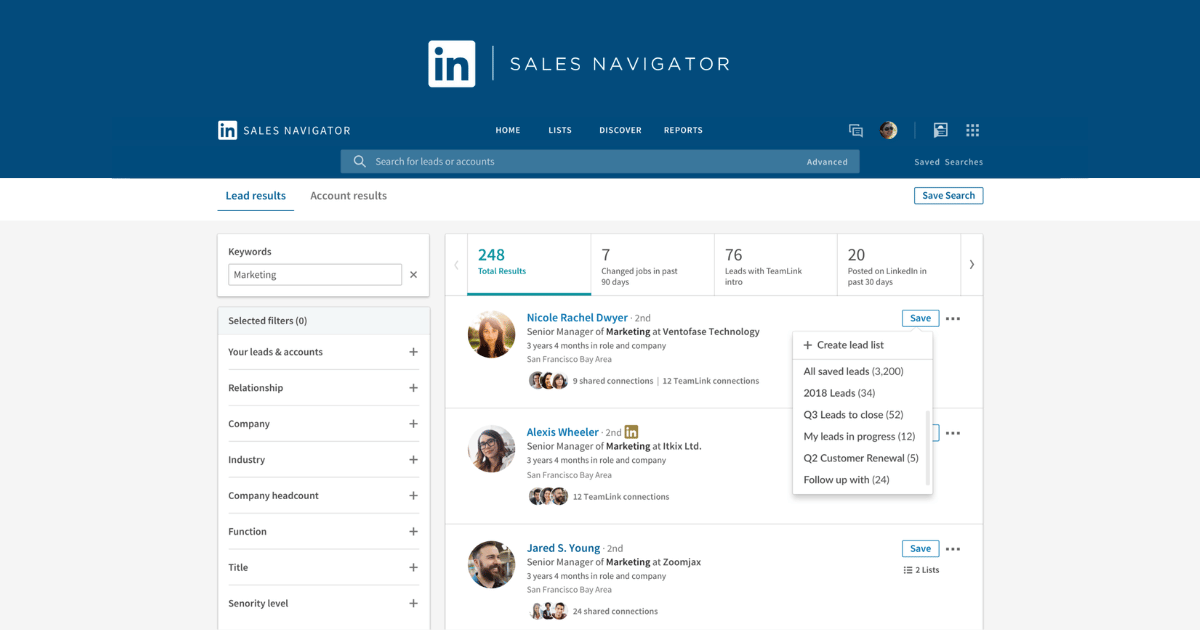
Task: Click Jared S. Young's shared connection avatars
Action: point(548,611)
